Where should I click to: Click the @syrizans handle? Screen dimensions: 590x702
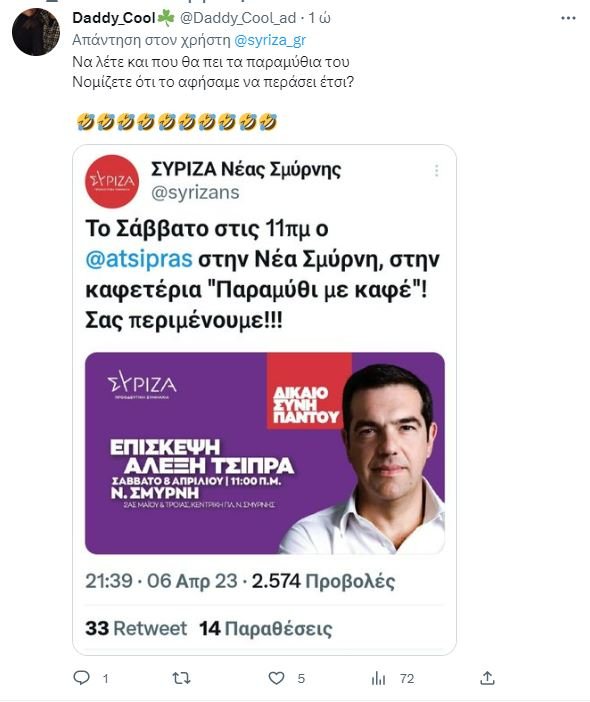coord(195,193)
